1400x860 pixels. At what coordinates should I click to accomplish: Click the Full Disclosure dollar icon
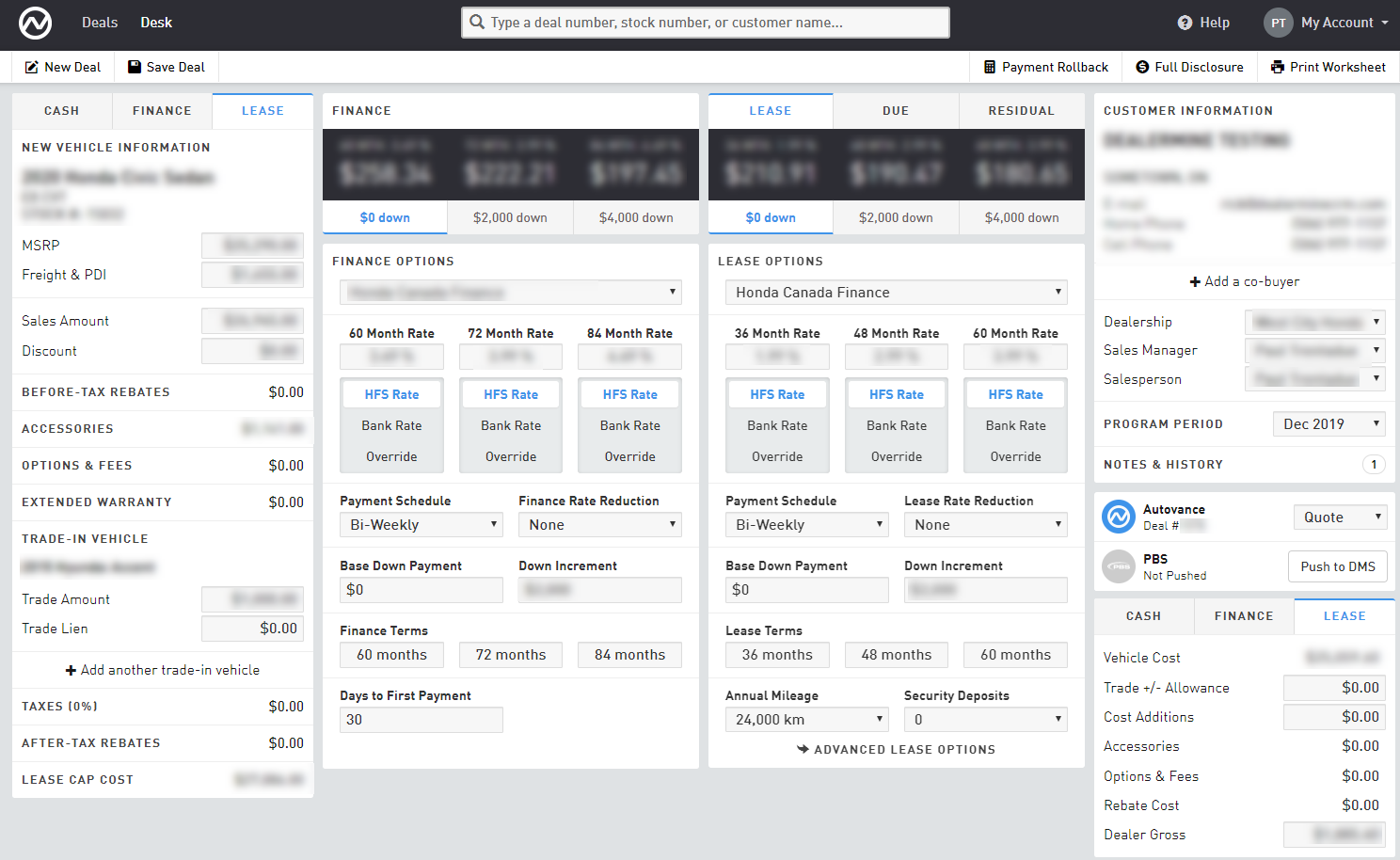point(1142,67)
